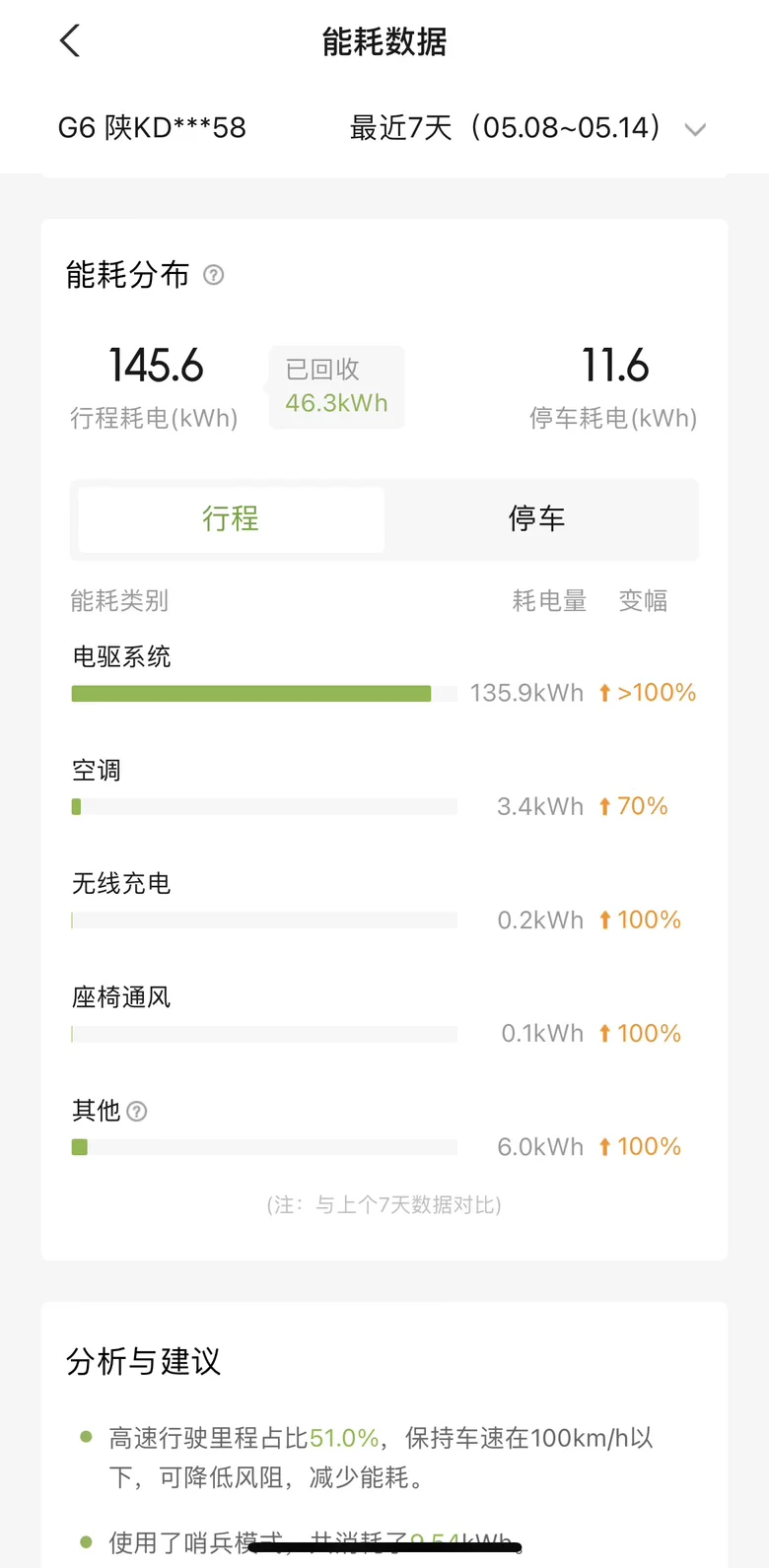Tap orange up arrow beside 70%
Viewport: 769px width, 1568px height.
point(604,806)
